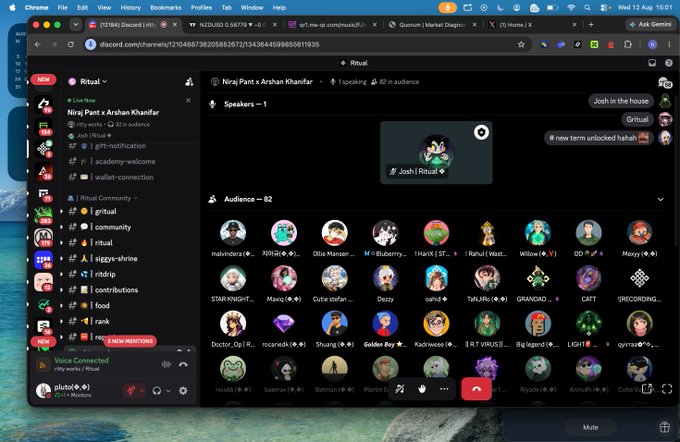
Task: Open the Bookmarks menu in menu bar
Action: tap(166, 7)
